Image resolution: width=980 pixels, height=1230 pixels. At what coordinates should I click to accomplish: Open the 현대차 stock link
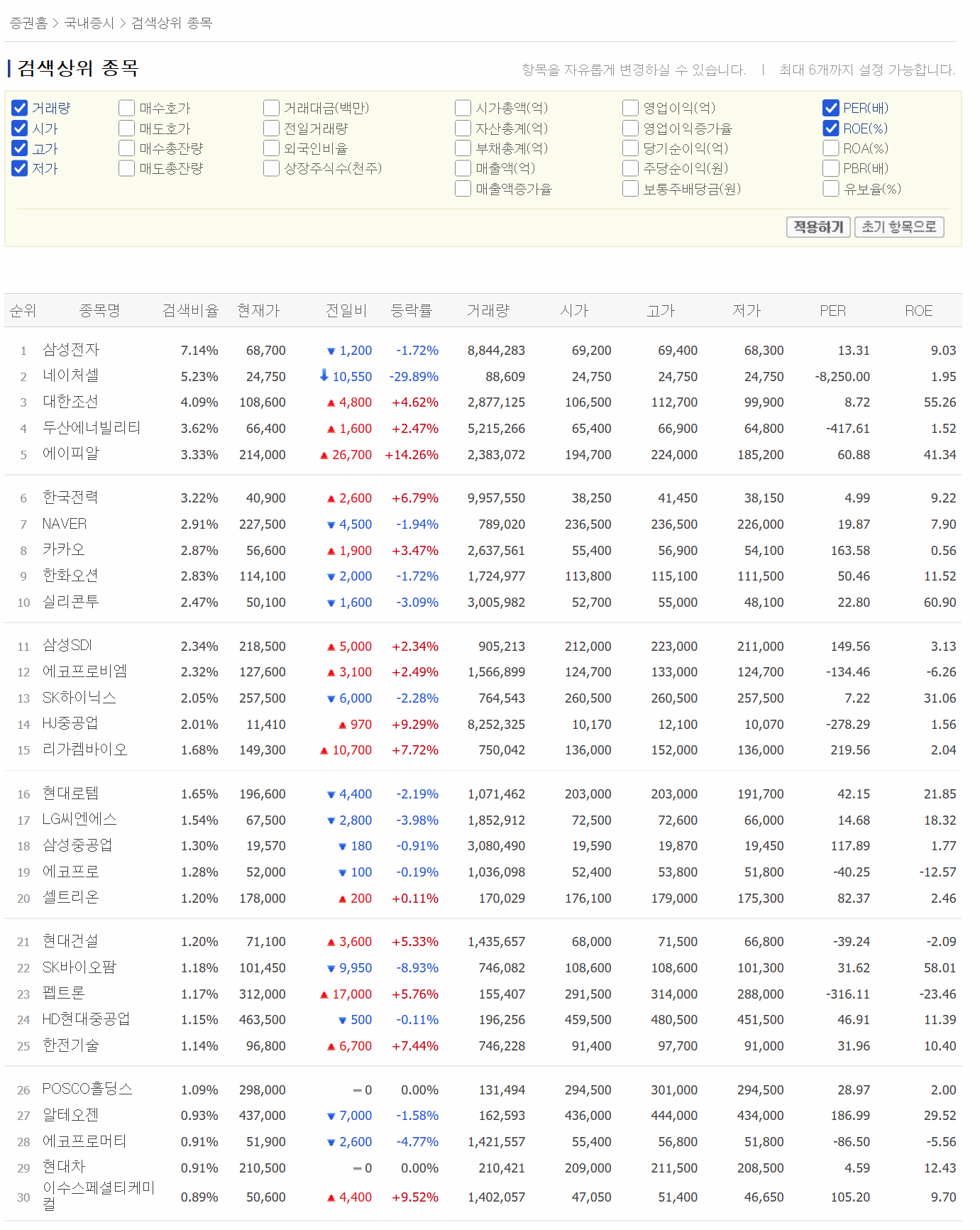click(x=64, y=1167)
